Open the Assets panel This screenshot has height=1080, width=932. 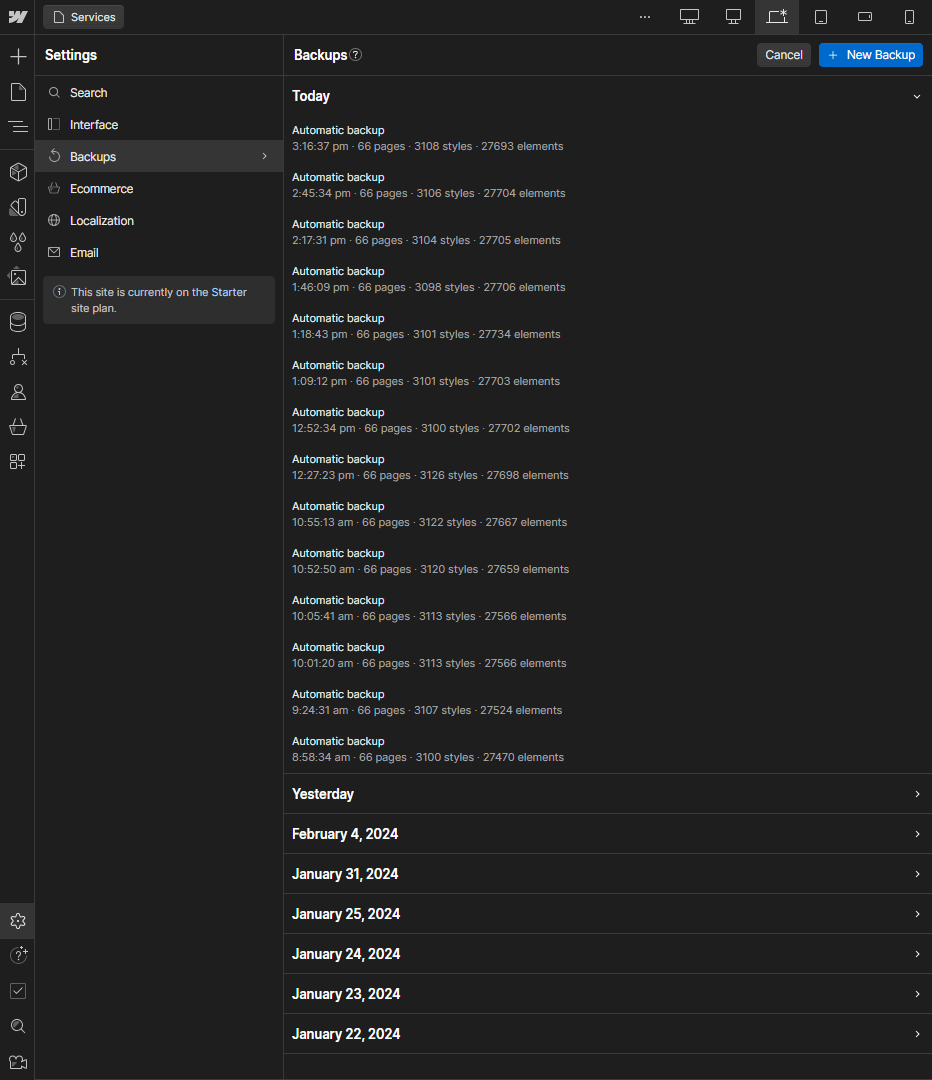(18, 277)
